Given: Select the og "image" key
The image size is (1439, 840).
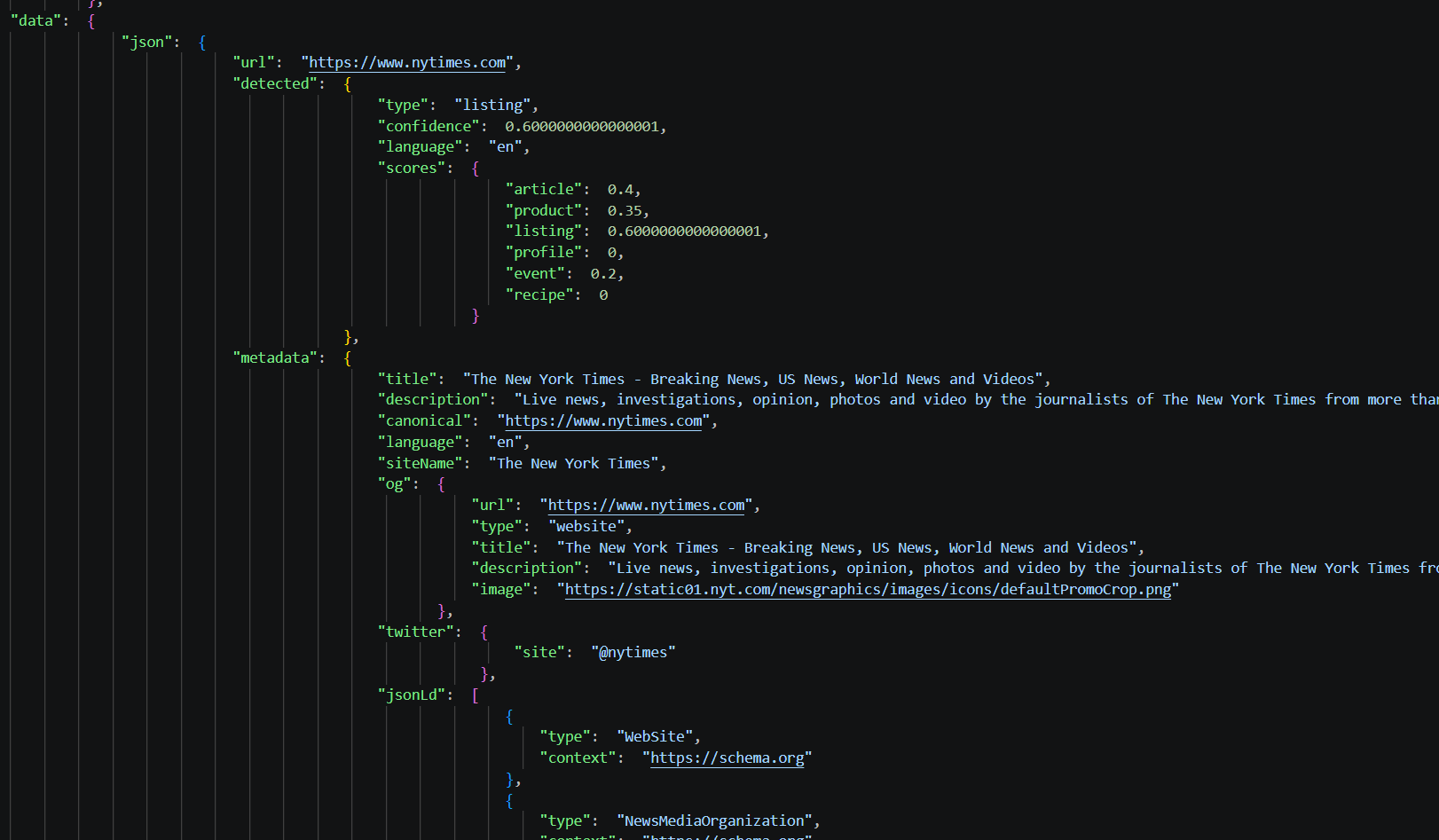Looking at the screenshot, I should click(501, 590).
